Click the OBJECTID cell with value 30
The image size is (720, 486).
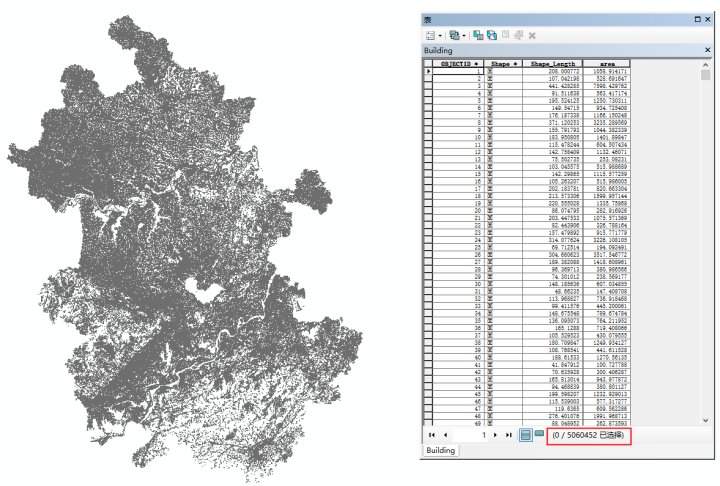tap(457, 284)
